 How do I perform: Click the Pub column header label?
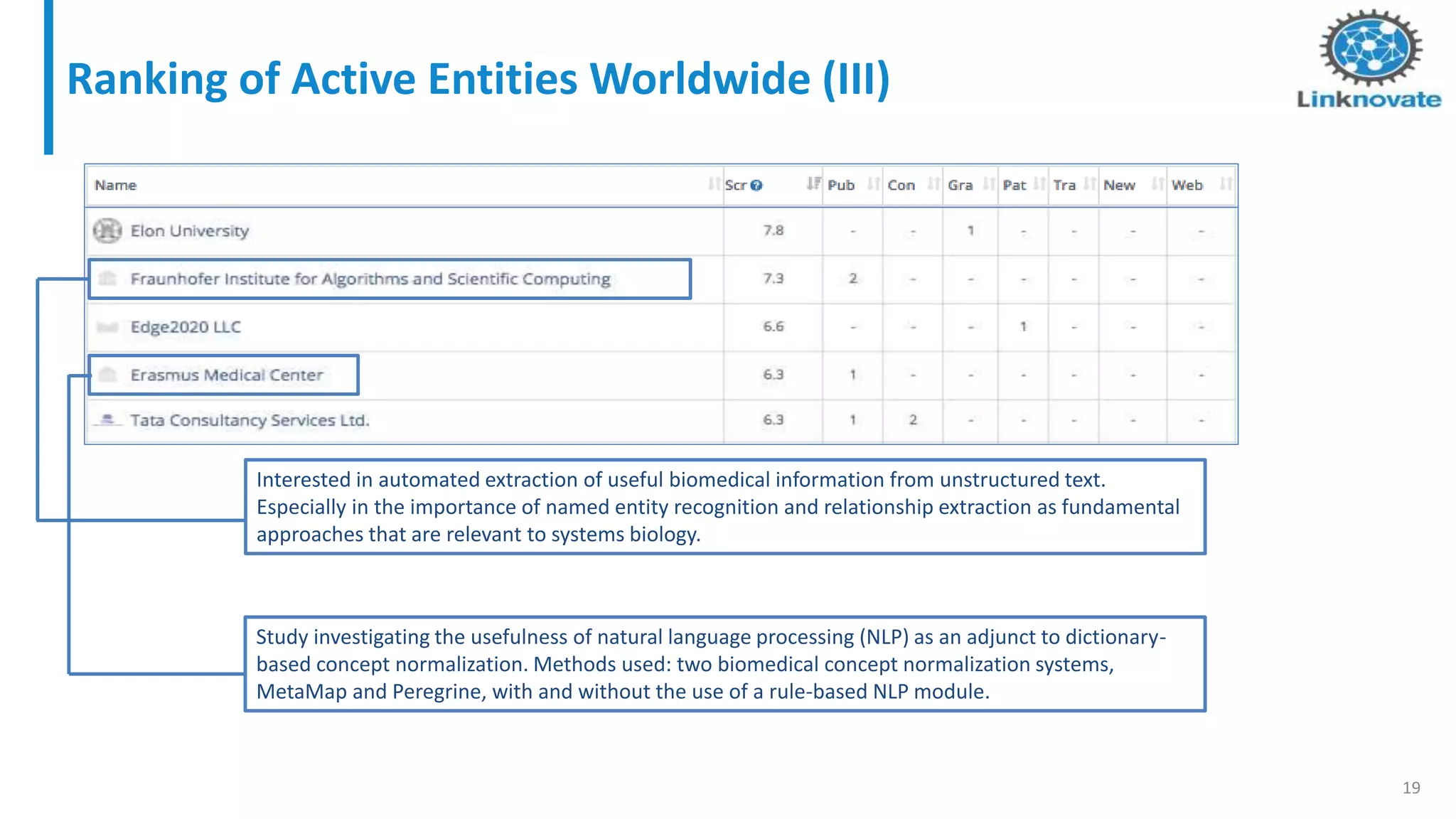click(841, 186)
